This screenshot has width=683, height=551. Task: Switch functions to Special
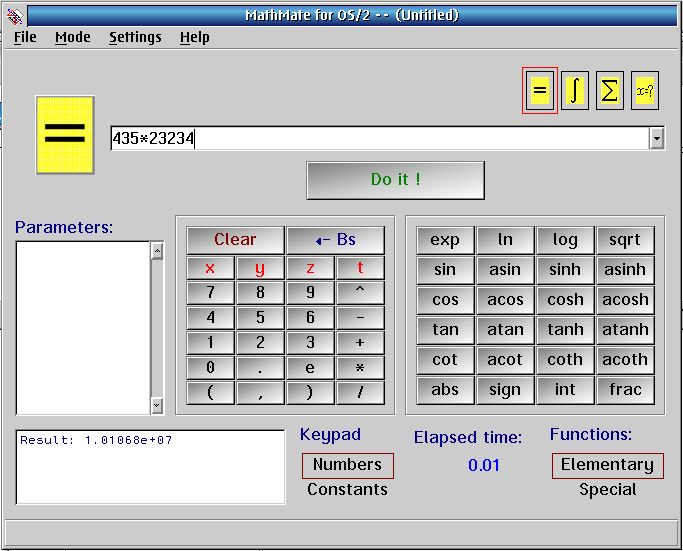[607, 490]
